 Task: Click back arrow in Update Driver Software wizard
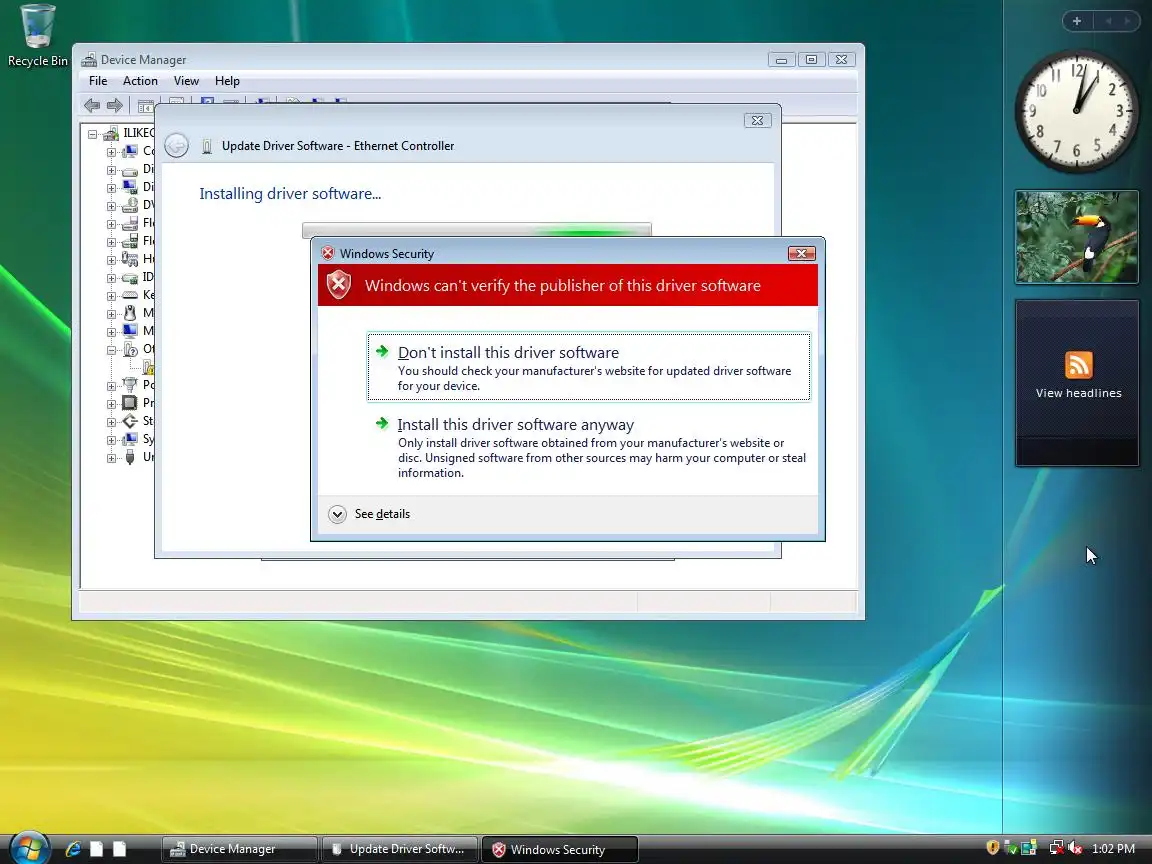coord(176,145)
